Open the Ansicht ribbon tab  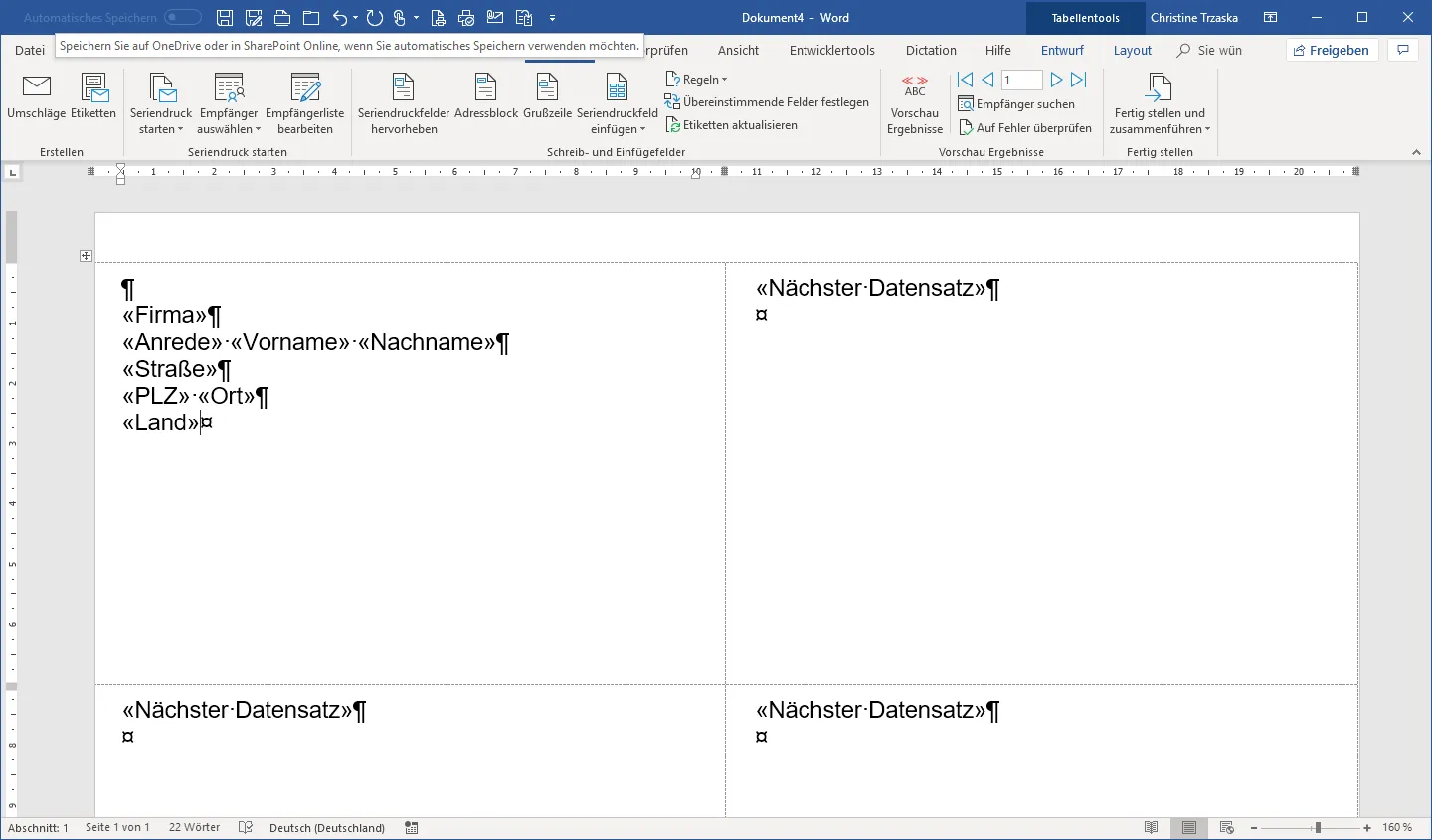pos(738,50)
